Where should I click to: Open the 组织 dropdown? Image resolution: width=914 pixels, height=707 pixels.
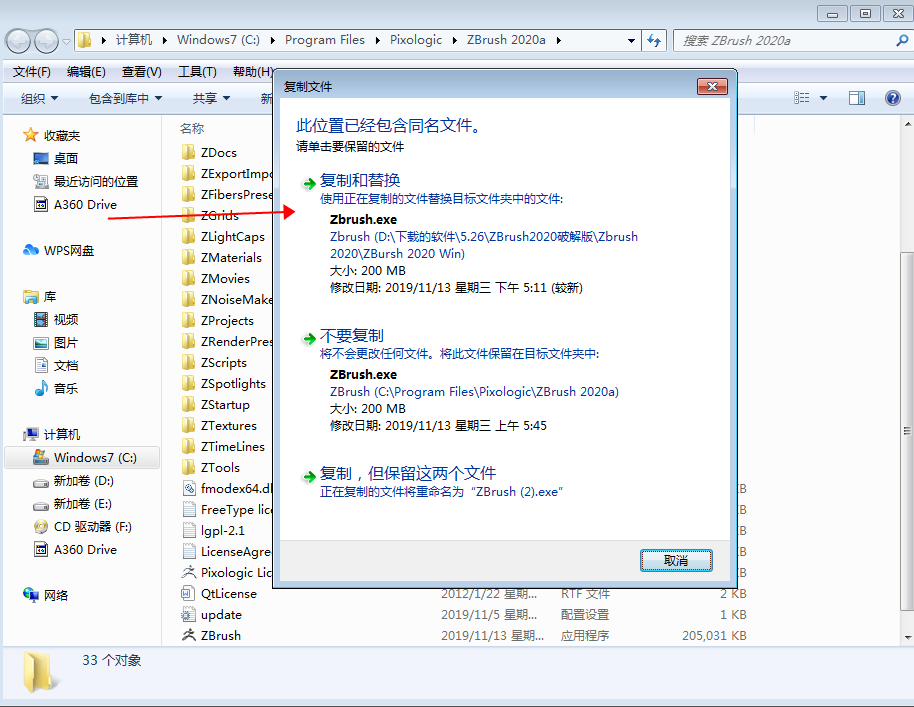pyautogui.click(x=39, y=99)
